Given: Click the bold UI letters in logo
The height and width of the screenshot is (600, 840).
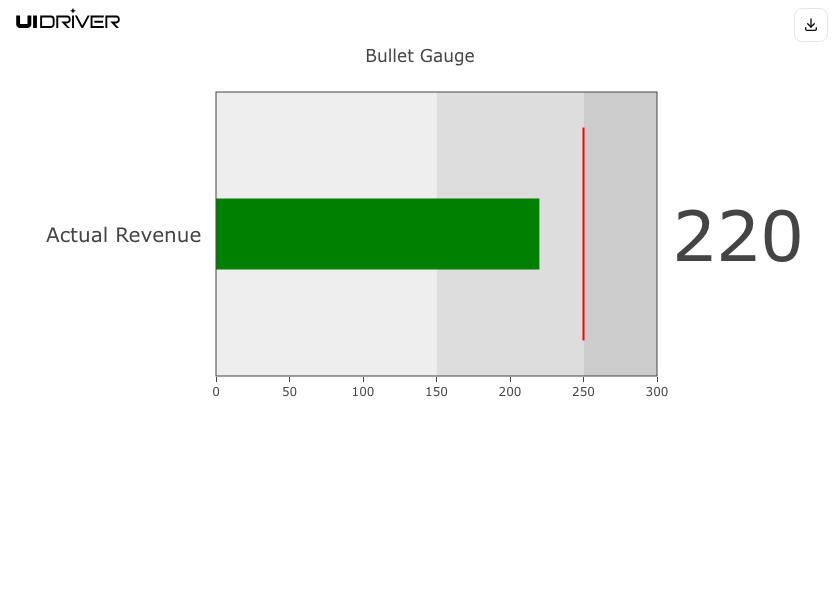Looking at the screenshot, I should coord(27,21).
